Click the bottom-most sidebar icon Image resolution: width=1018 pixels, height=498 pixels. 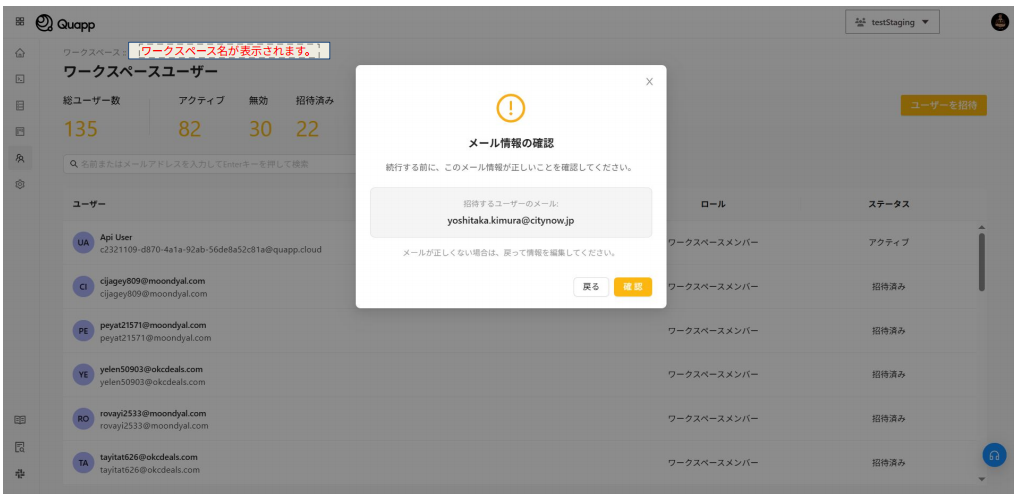[x=20, y=472]
